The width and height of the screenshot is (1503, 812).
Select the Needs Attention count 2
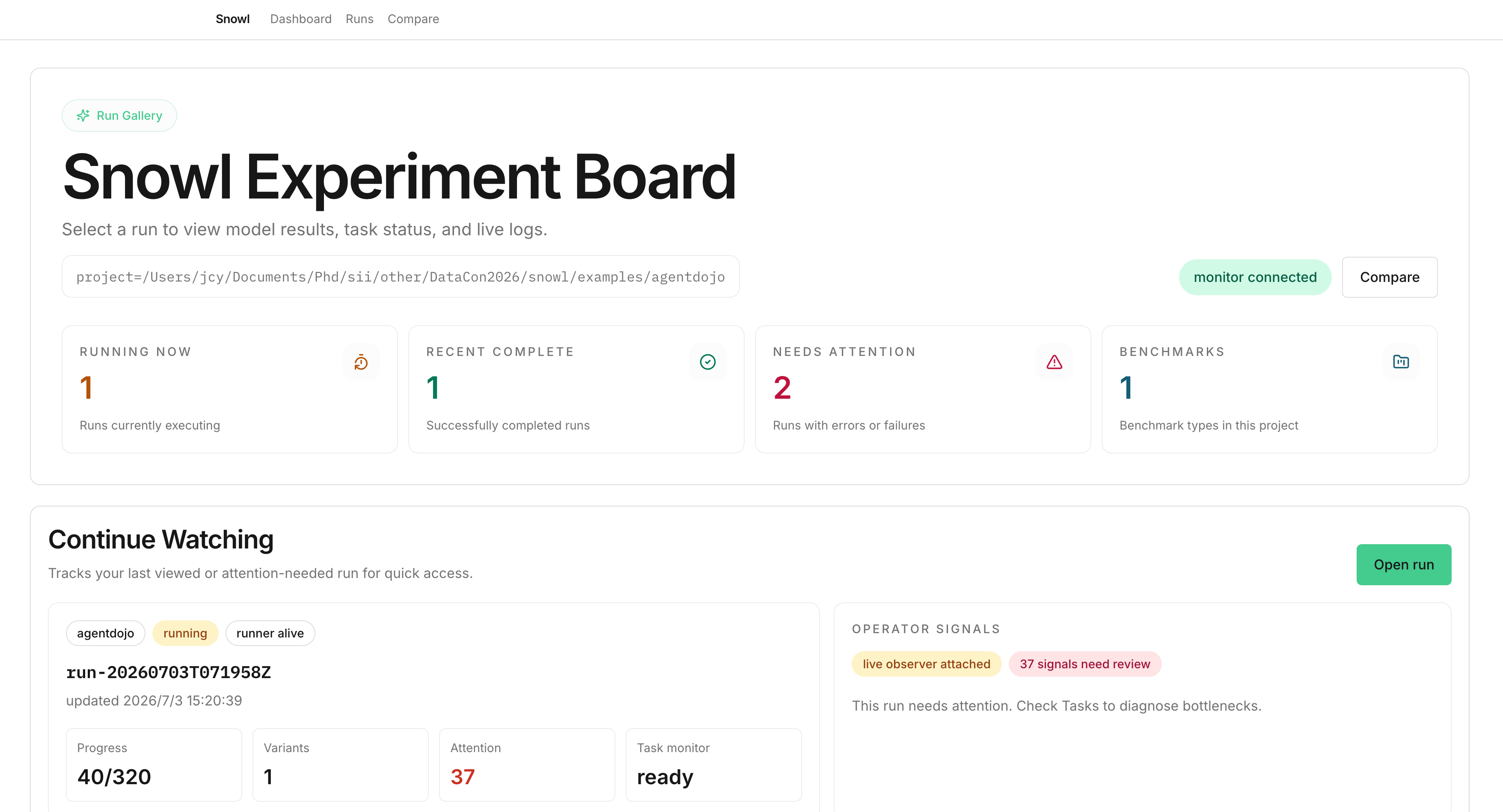tap(782, 388)
